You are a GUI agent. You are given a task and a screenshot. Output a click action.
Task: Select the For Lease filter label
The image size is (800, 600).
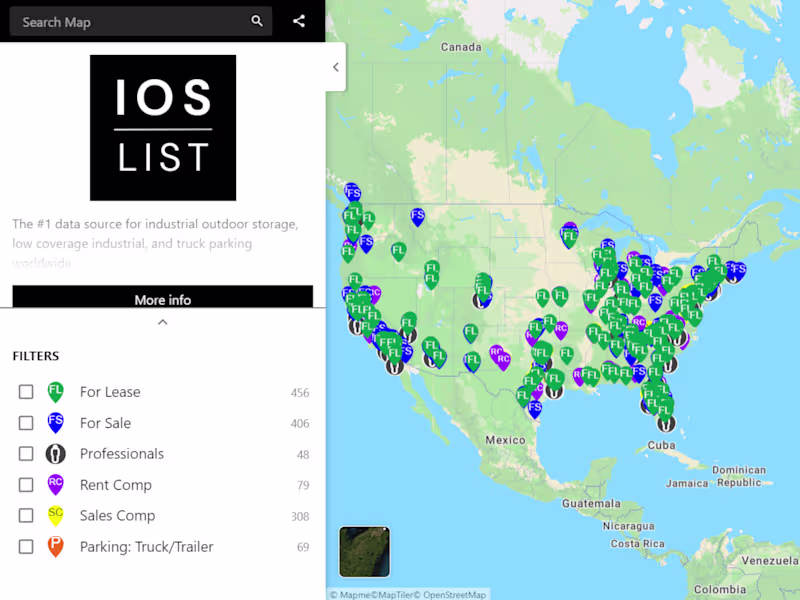[110, 392]
